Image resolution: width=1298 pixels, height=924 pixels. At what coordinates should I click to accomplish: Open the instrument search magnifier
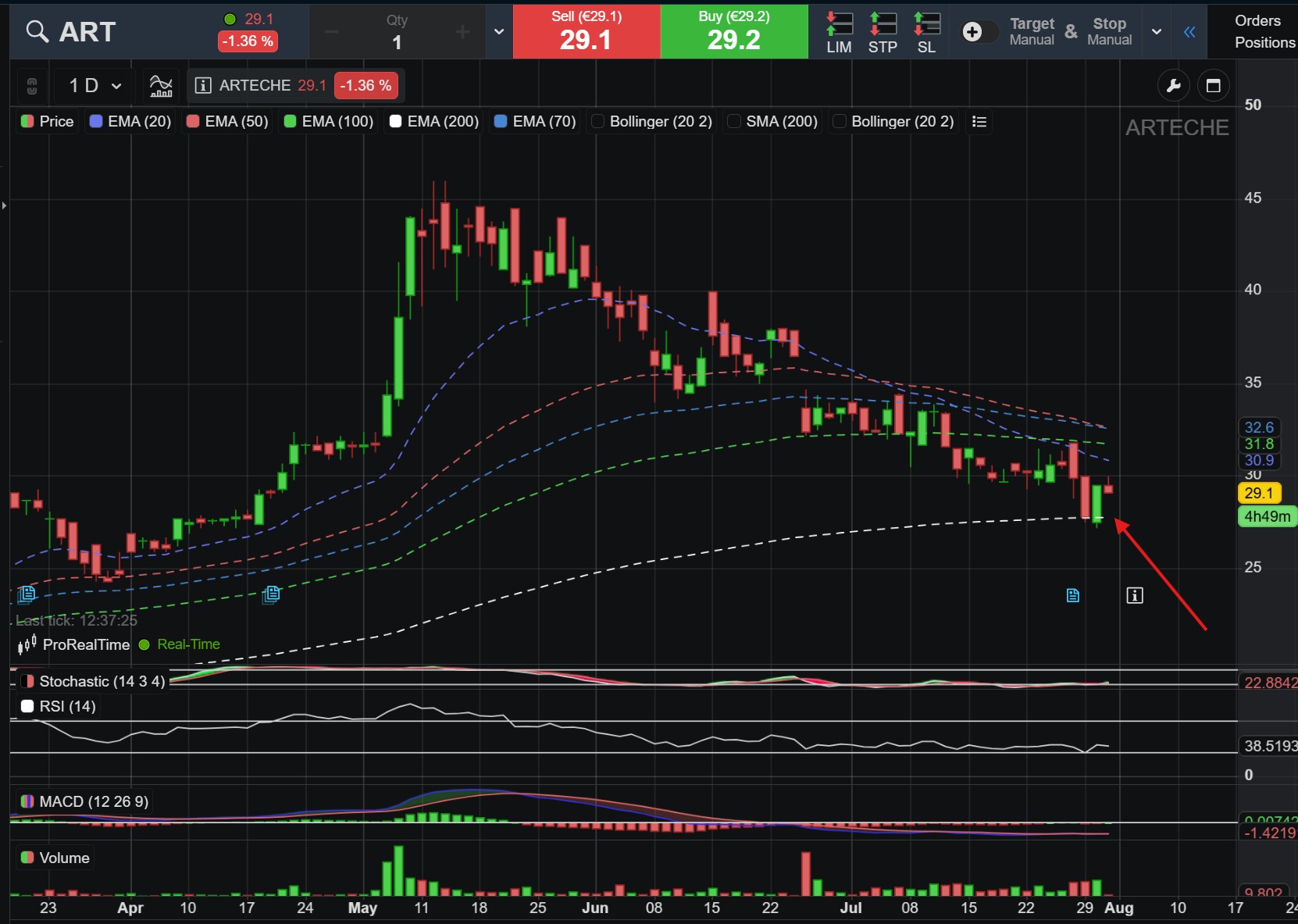pyautogui.click(x=37, y=31)
